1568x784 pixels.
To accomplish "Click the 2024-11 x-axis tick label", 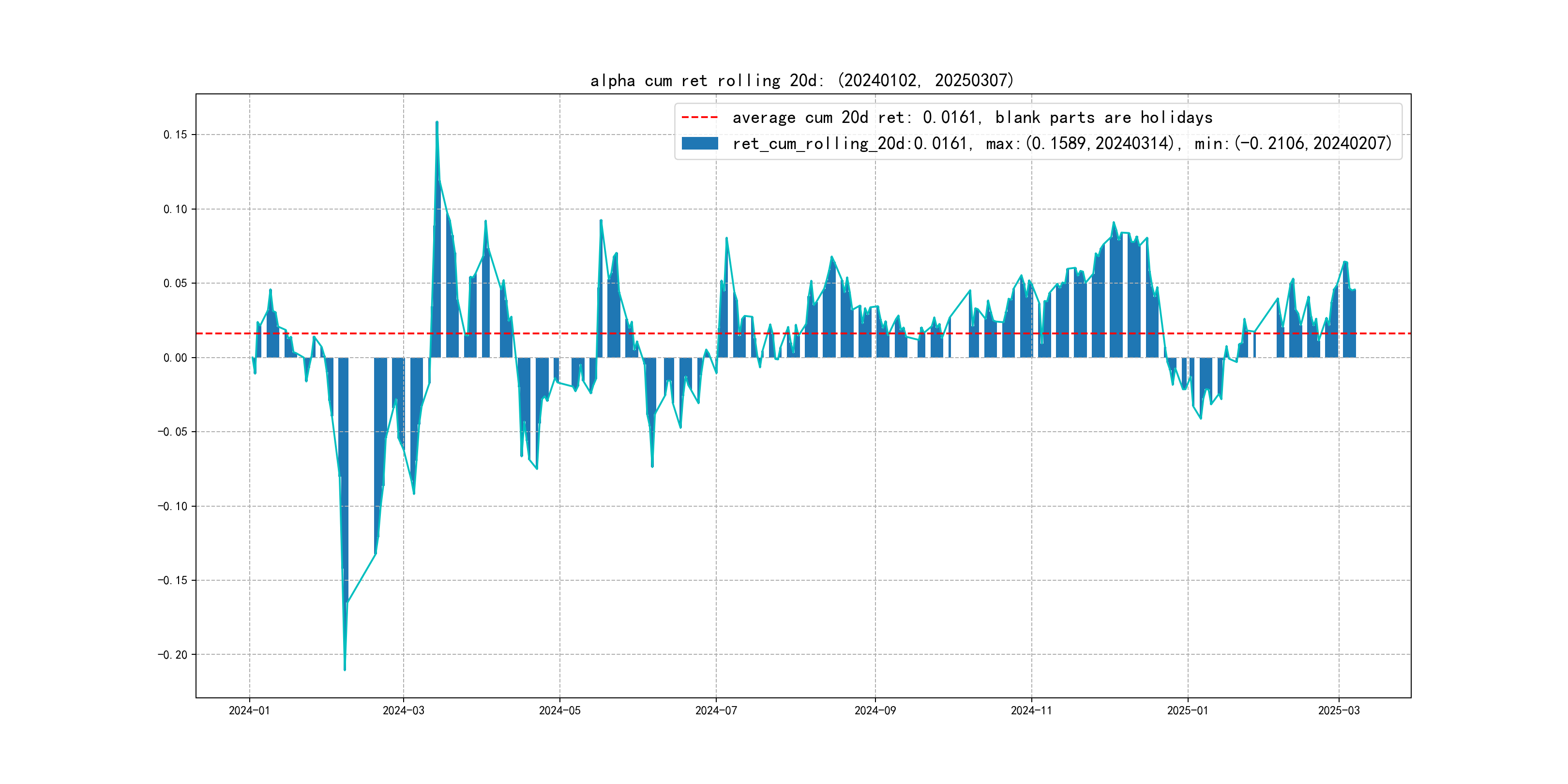I will point(1031,710).
